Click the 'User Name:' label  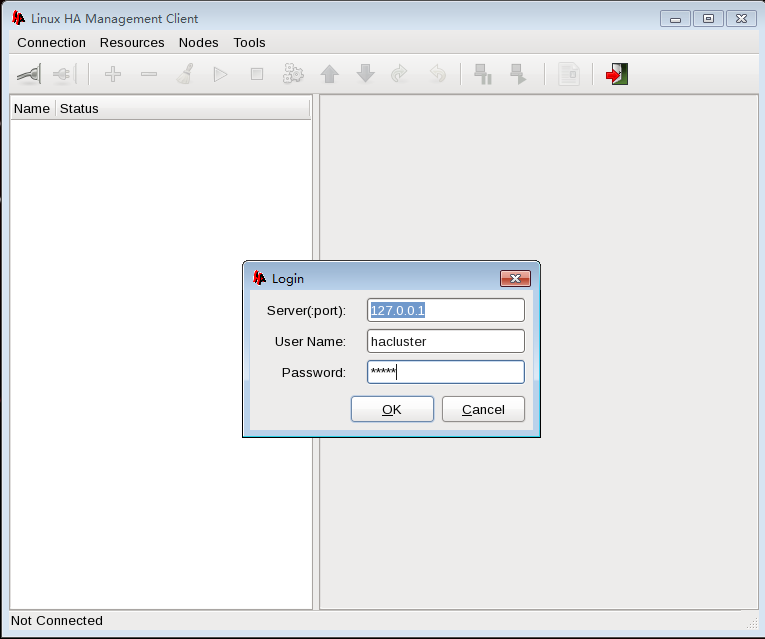click(310, 341)
